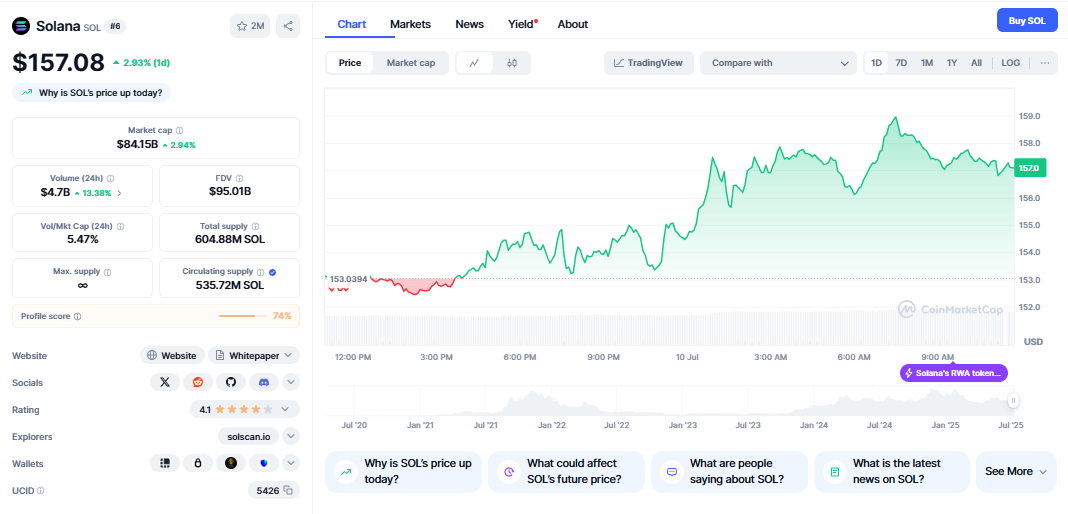The width and height of the screenshot is (1068, 514).
Task: Open the Compare with dropdown
Action: [x=779, y=63]
